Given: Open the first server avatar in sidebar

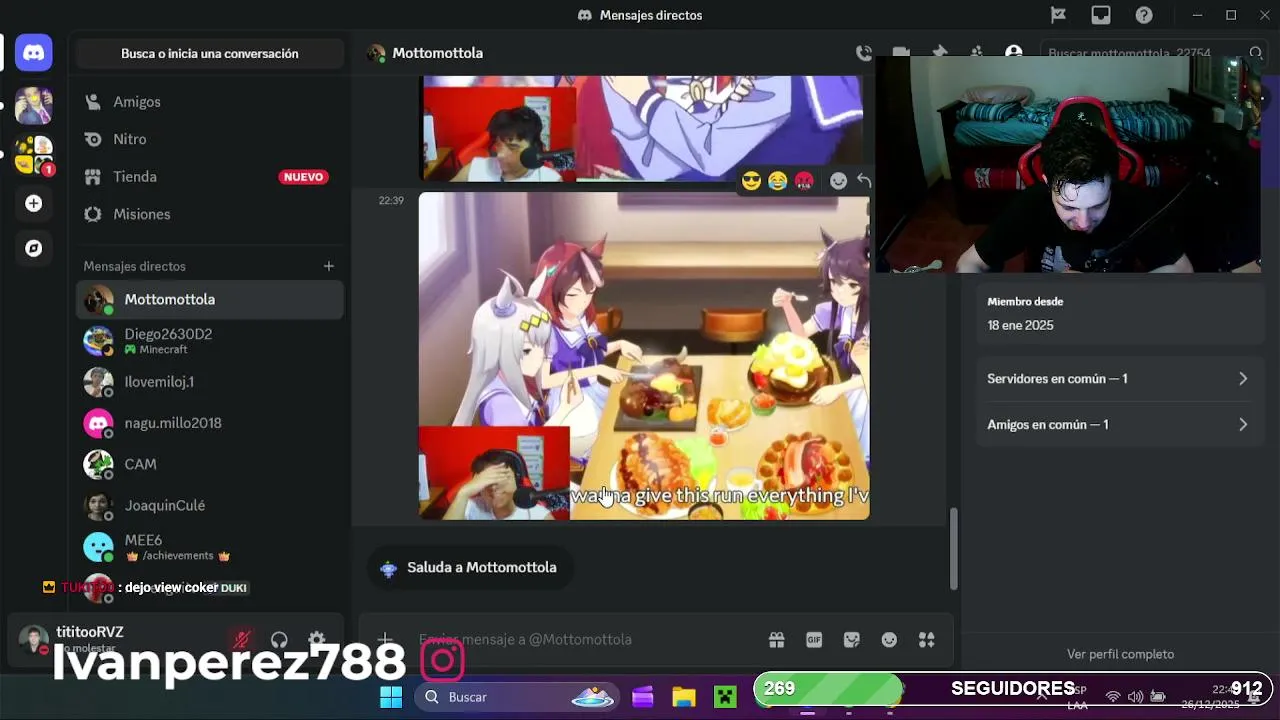Looking at the screenshot, I should click(x=34, y=105).
